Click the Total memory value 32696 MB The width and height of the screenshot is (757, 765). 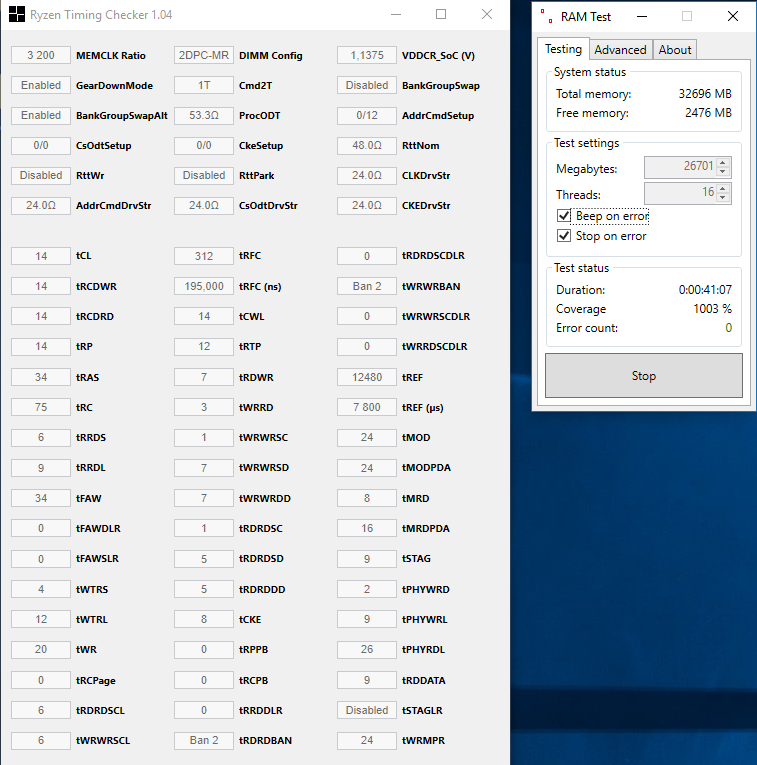pos(705,94)
